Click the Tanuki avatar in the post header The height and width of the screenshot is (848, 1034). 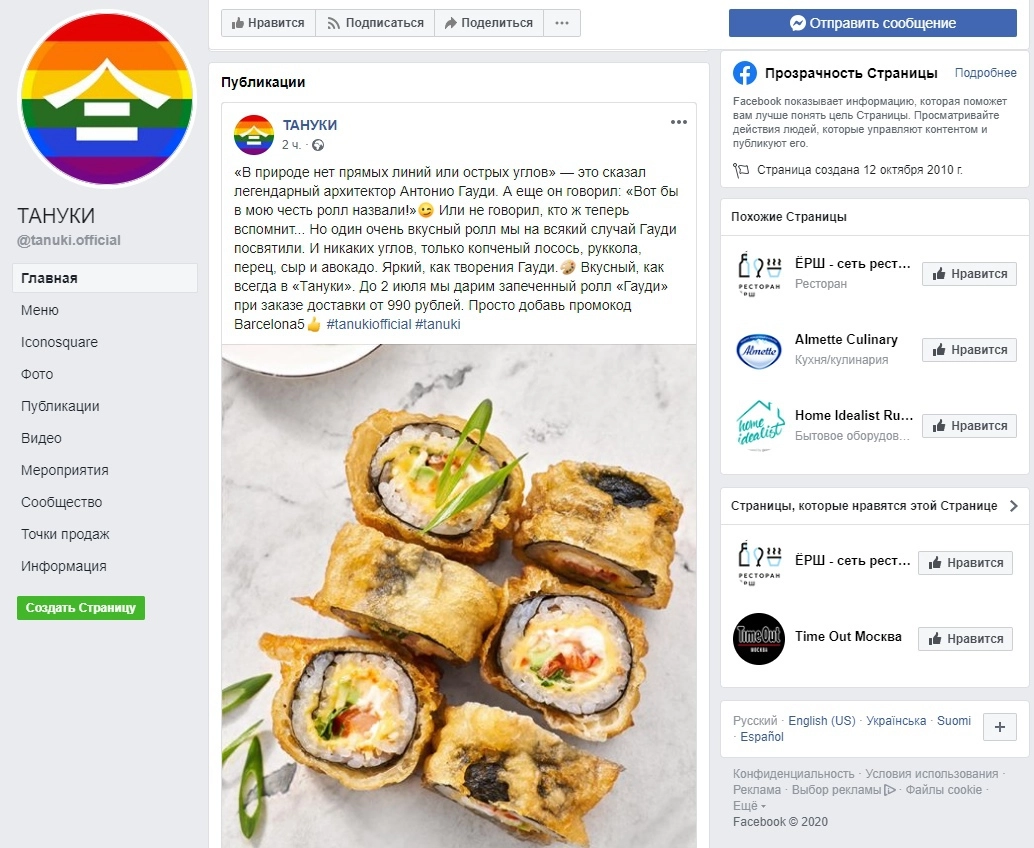tap(254, 135)
